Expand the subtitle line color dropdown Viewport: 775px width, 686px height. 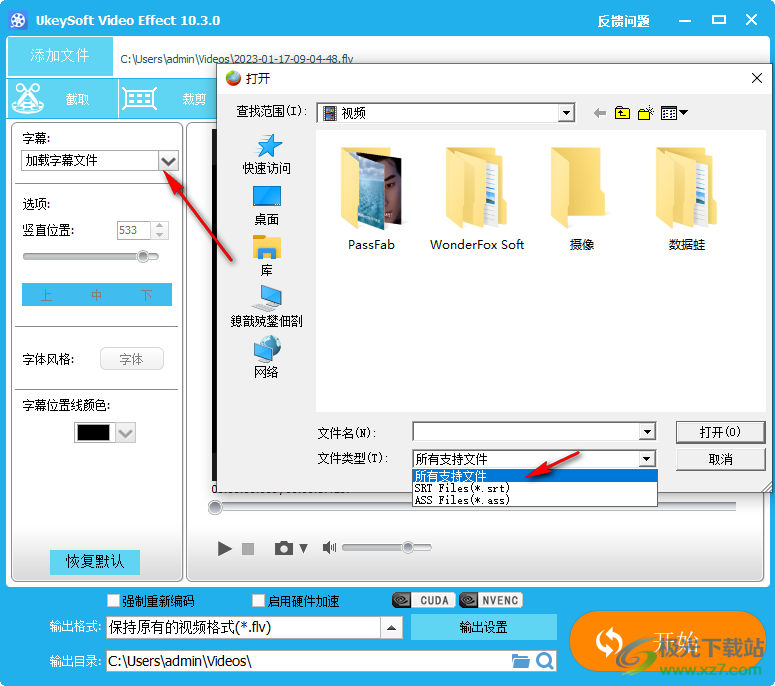(x=126, y=433)
